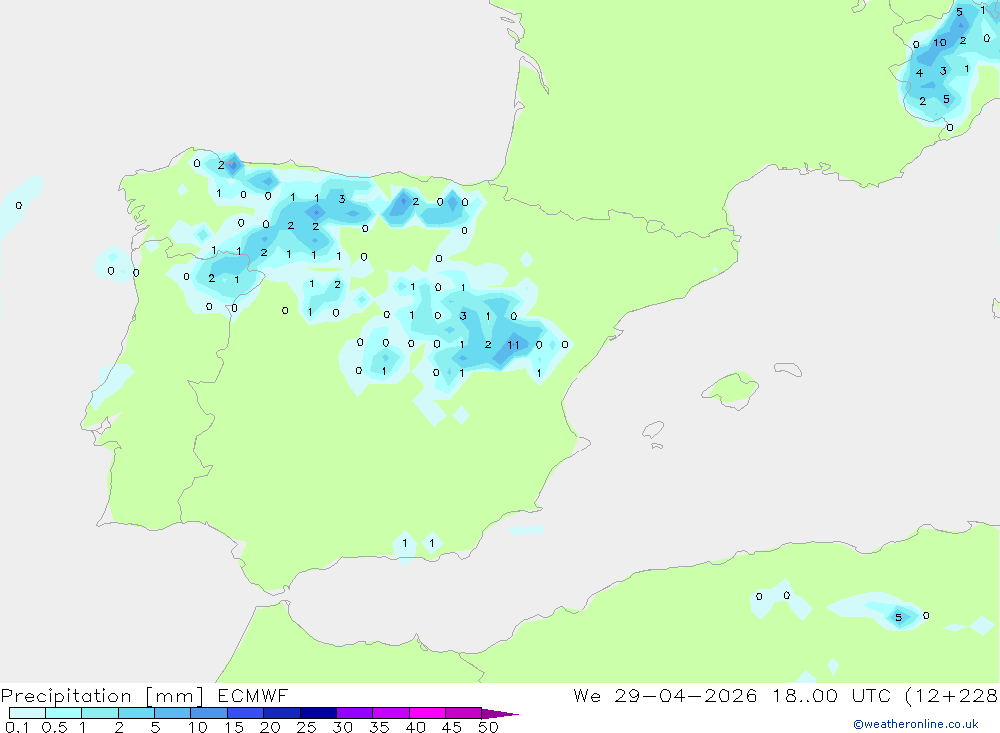Click legend label '45'
The height and width of the screenshot is (733, 1000).
(x=452, y=727)
